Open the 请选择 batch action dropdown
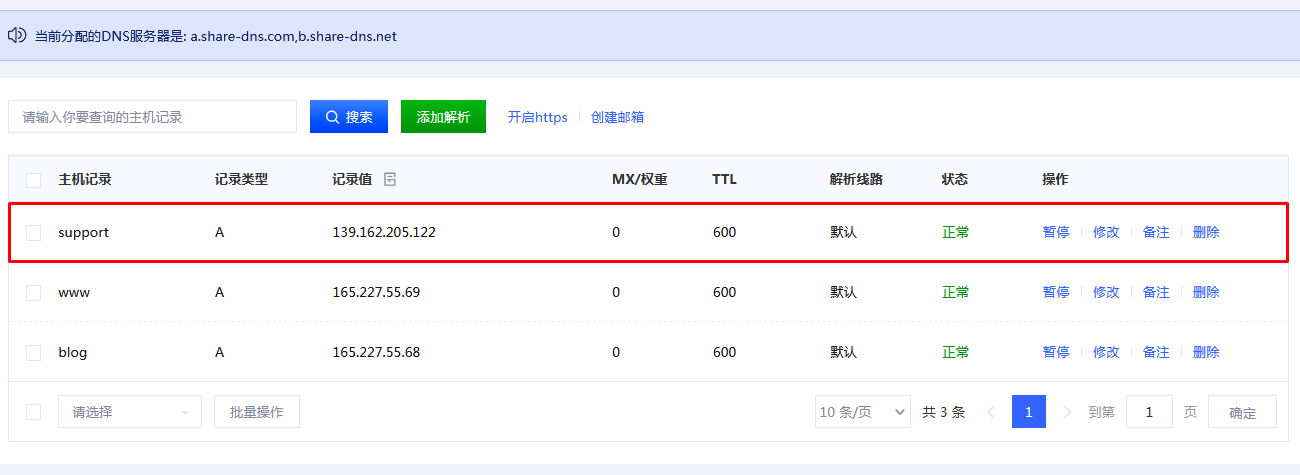 (130, 412)
